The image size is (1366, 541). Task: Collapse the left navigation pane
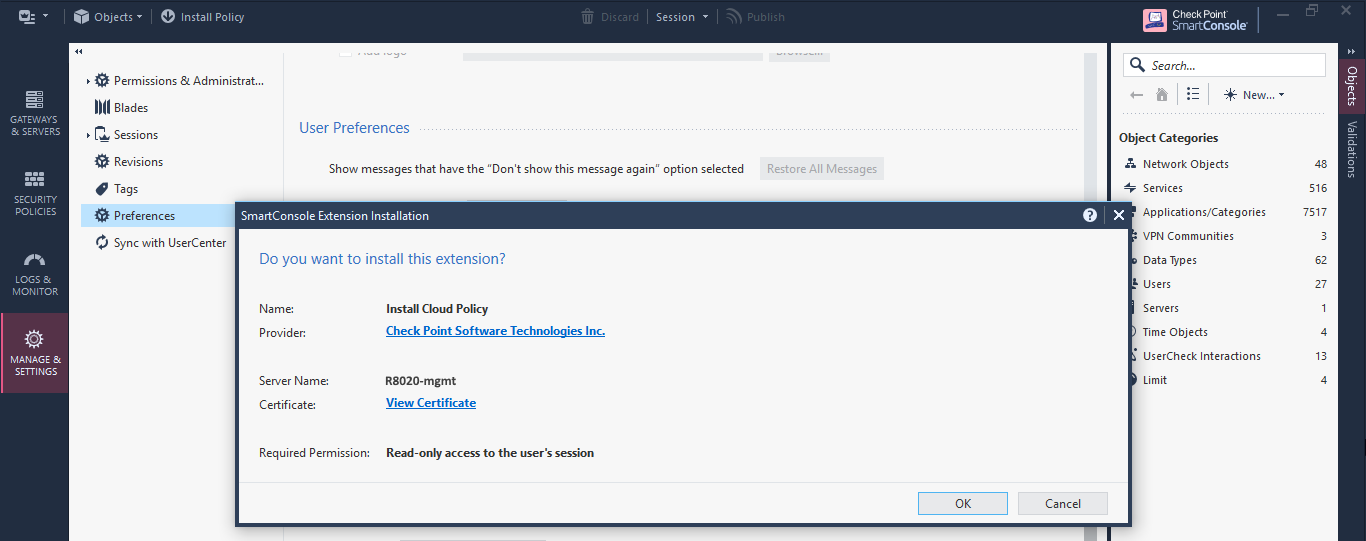[78, 52]
